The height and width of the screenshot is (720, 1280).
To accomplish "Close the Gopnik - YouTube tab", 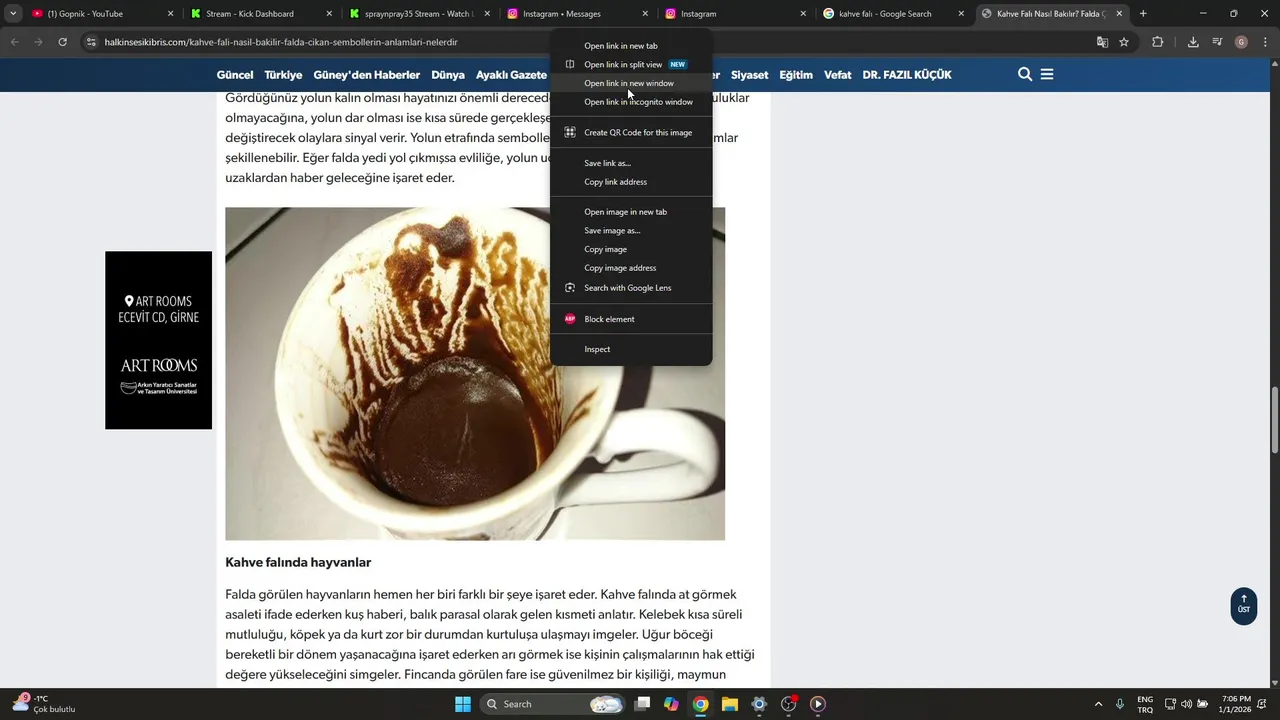I will [170, 14].
